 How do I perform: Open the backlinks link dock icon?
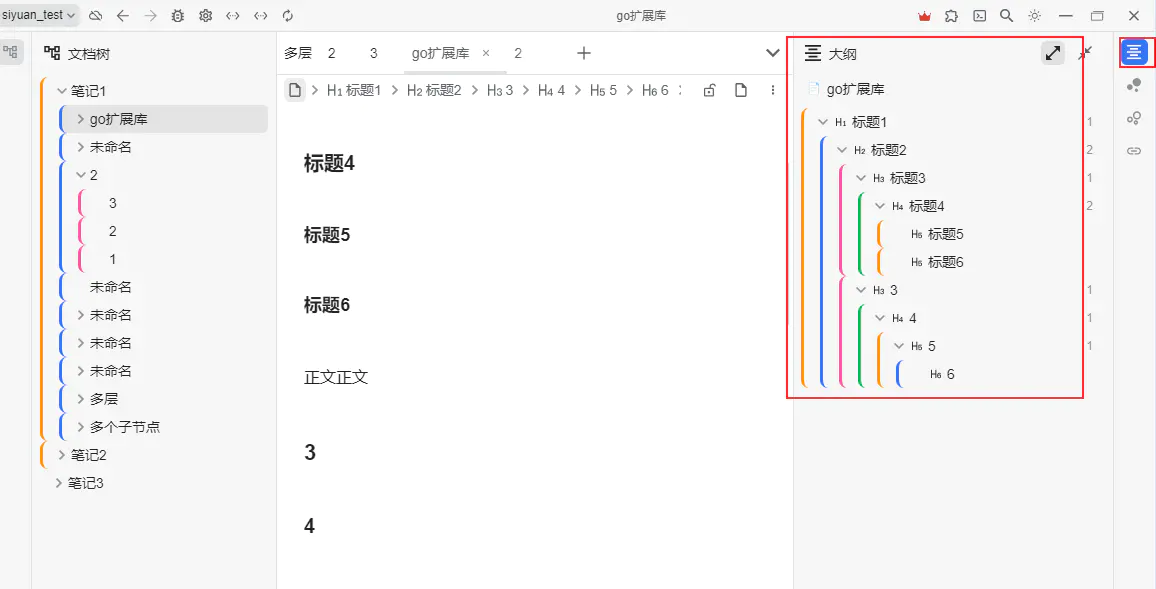coord(1134,150)
